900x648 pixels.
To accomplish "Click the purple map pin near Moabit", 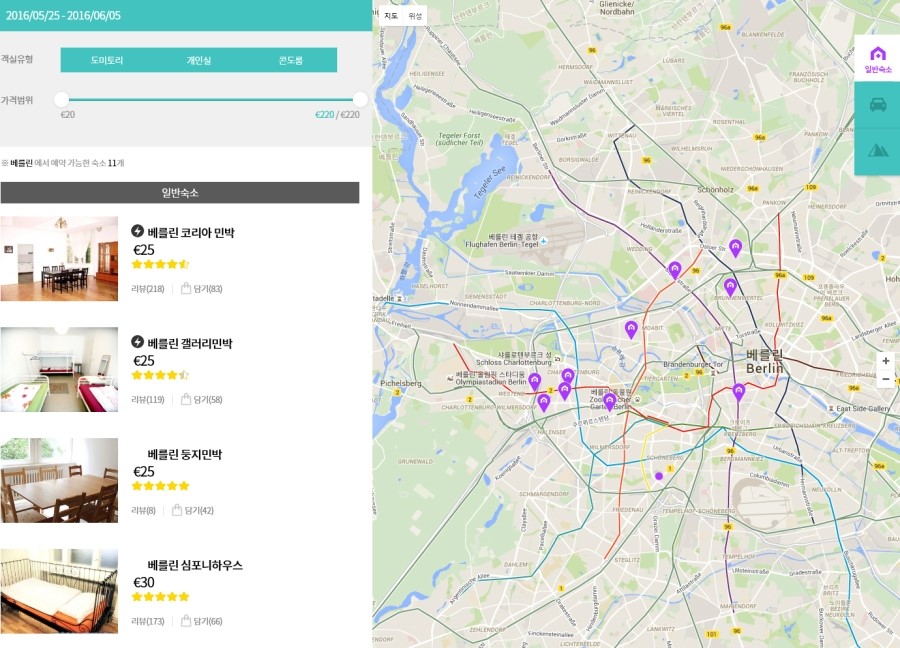I will point(631,328).
